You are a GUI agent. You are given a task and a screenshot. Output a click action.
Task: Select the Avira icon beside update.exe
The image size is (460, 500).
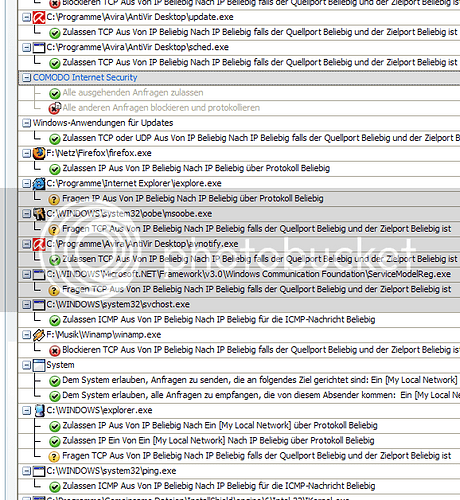point(39,17)
